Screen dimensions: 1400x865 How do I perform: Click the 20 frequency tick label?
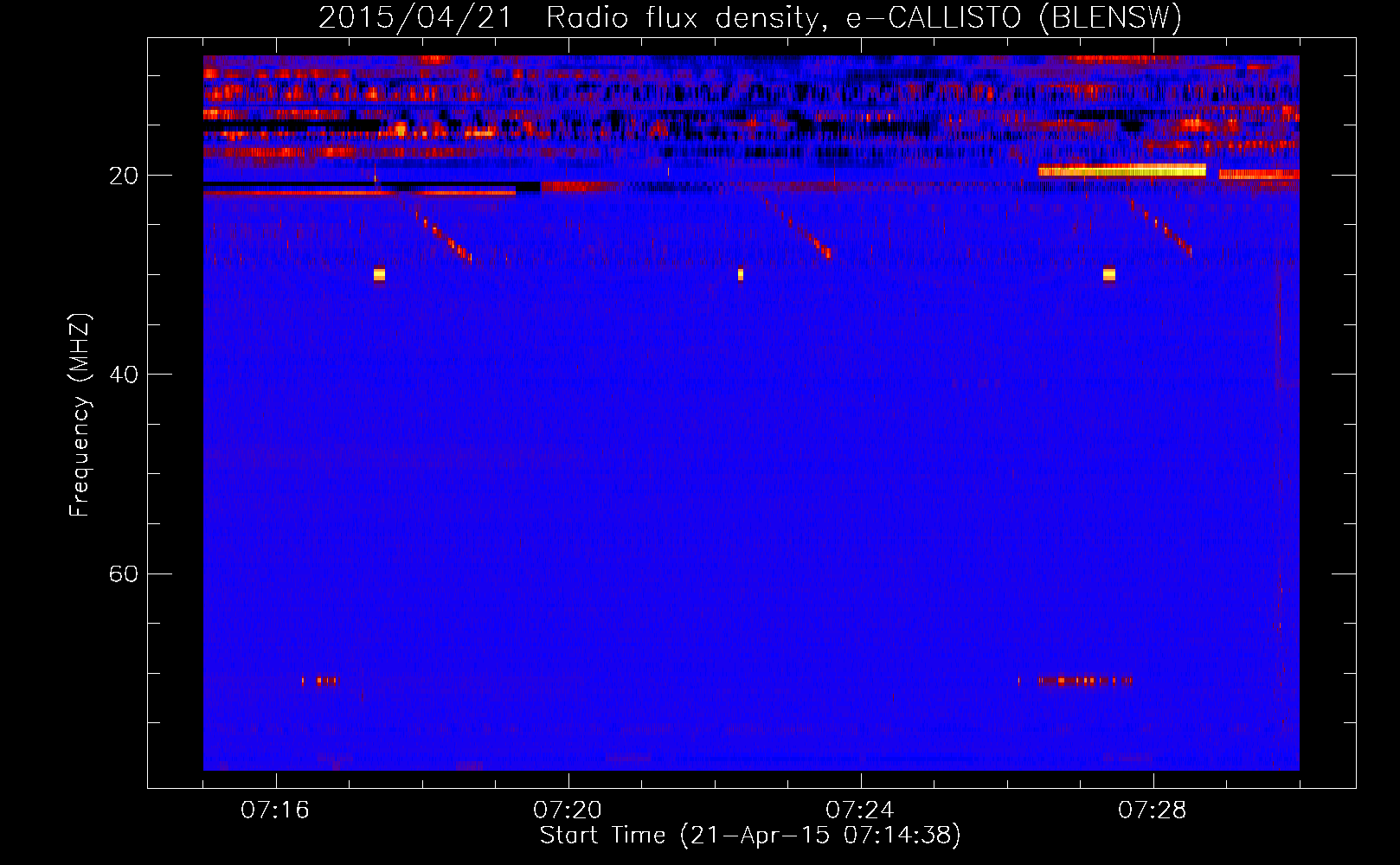[x=123, y=176]
